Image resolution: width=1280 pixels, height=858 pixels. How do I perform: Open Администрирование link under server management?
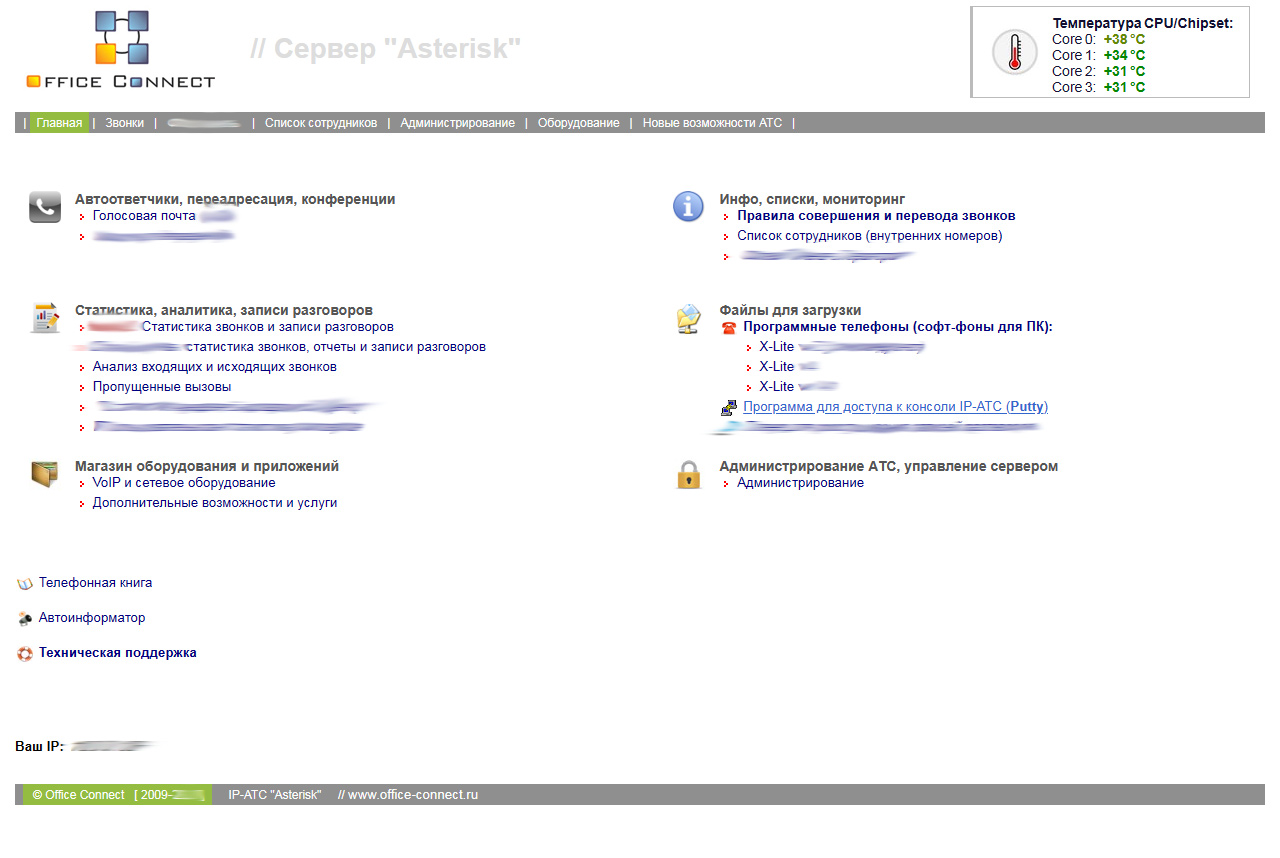click(x=800, y=483)
